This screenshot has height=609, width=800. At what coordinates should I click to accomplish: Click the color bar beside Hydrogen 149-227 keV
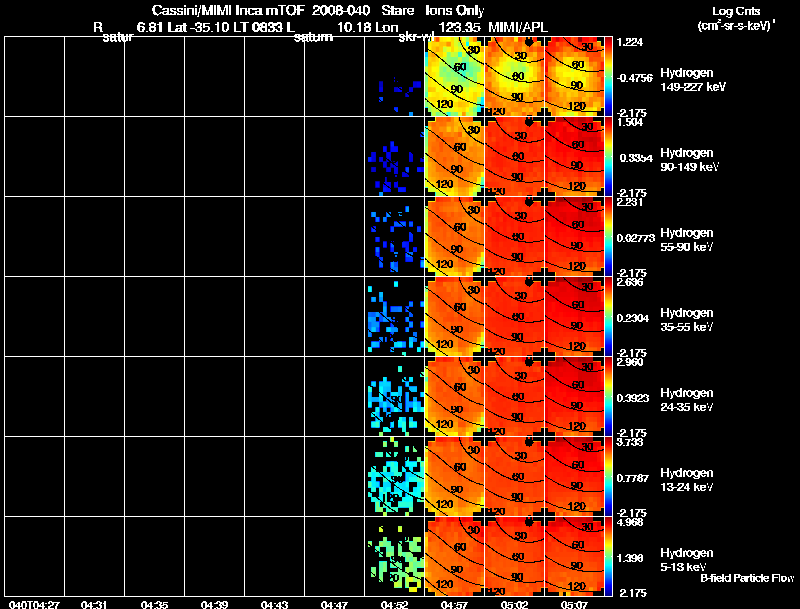[608, 77]
